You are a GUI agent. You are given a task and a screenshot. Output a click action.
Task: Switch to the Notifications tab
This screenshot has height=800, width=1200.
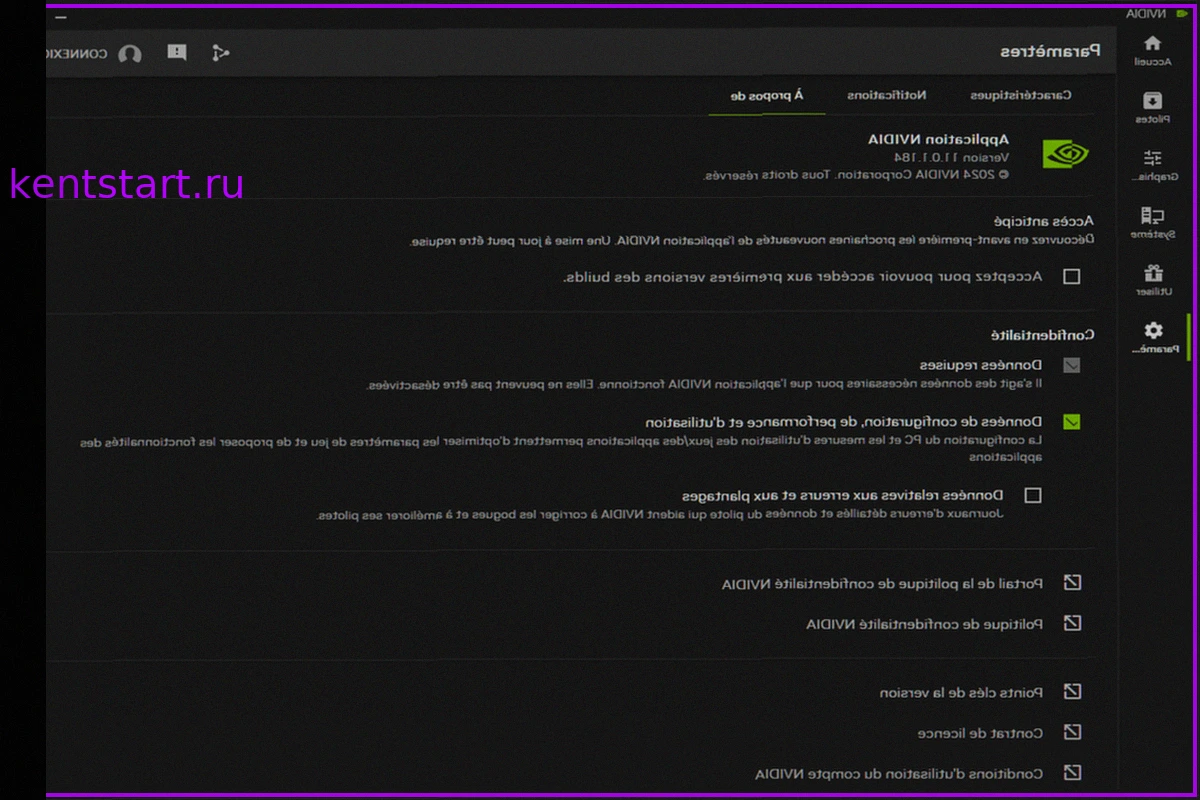887,95
